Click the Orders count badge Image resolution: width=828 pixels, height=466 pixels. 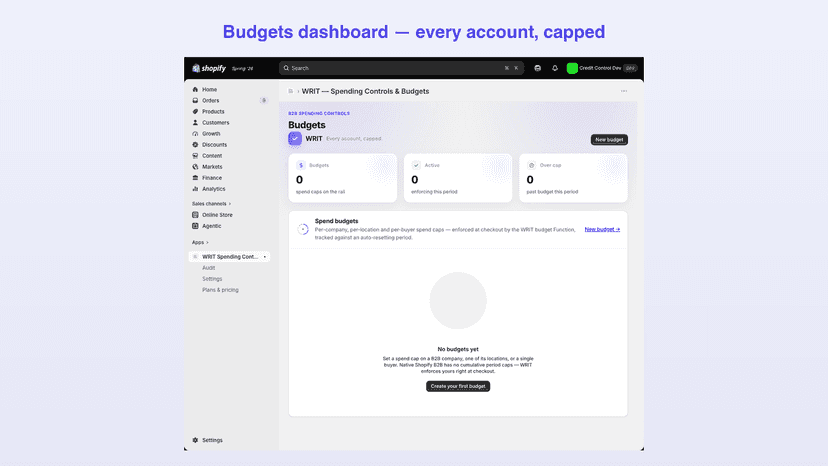click(264, 100)
